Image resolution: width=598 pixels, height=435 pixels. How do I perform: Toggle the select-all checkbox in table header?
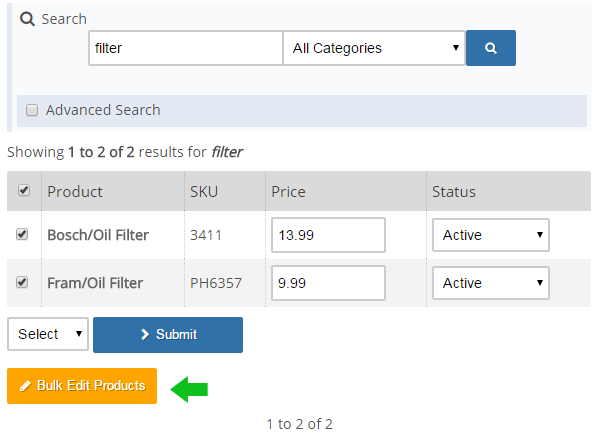(24, 190)
